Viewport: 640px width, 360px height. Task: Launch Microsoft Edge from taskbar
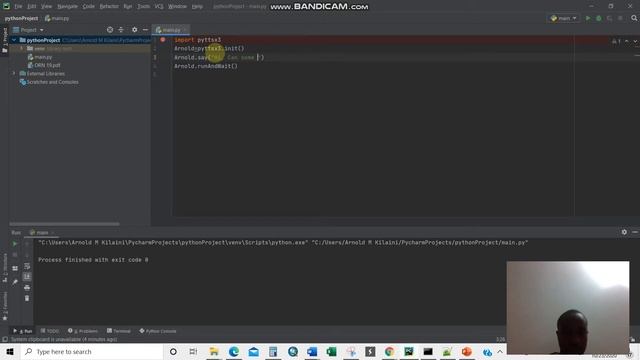click(x=233, y=351)
